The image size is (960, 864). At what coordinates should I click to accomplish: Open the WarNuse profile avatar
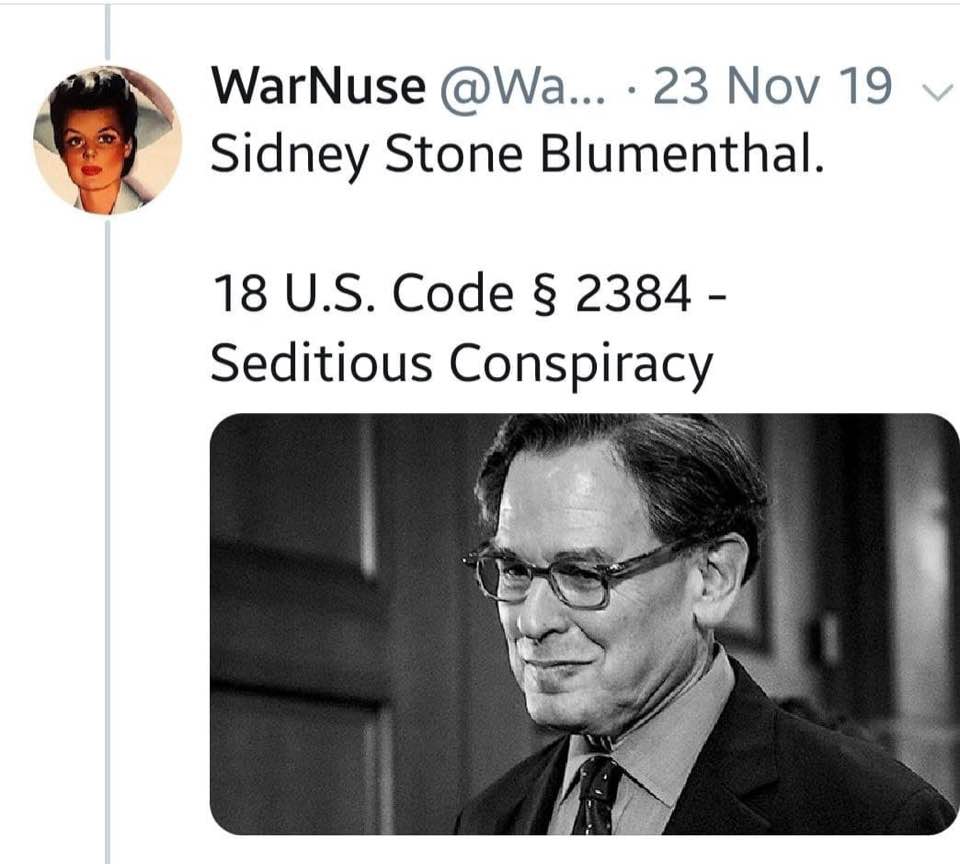pos(108,141)
